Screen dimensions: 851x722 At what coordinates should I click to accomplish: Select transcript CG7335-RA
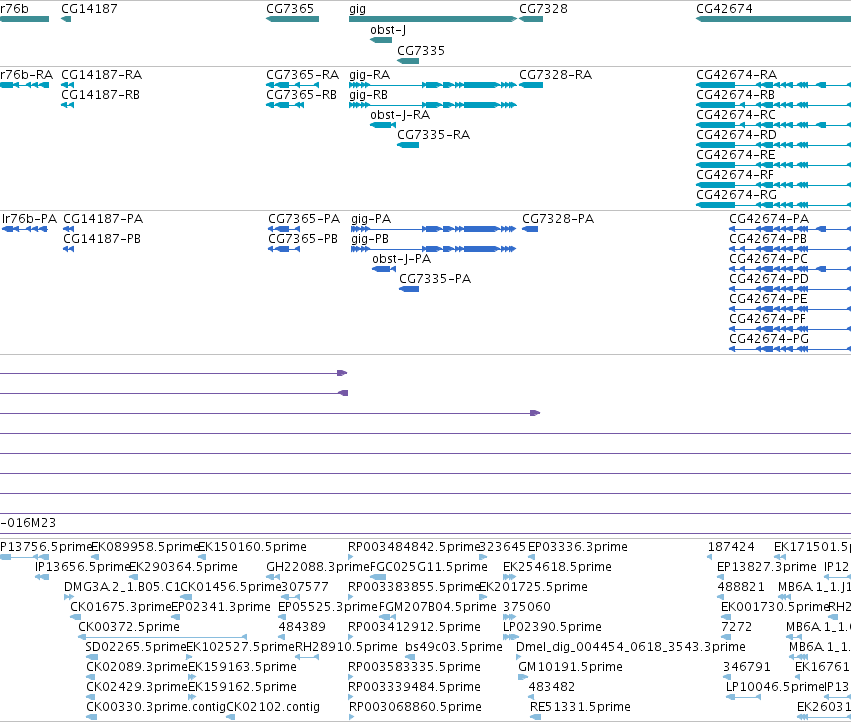tap(433, 135)
